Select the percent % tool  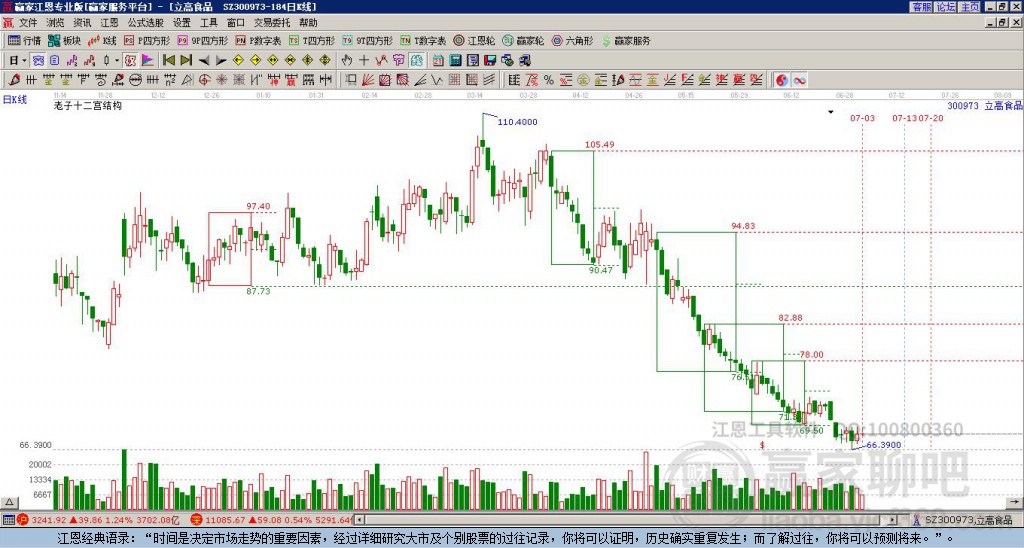pyautogui.click(x=549, y=80)
